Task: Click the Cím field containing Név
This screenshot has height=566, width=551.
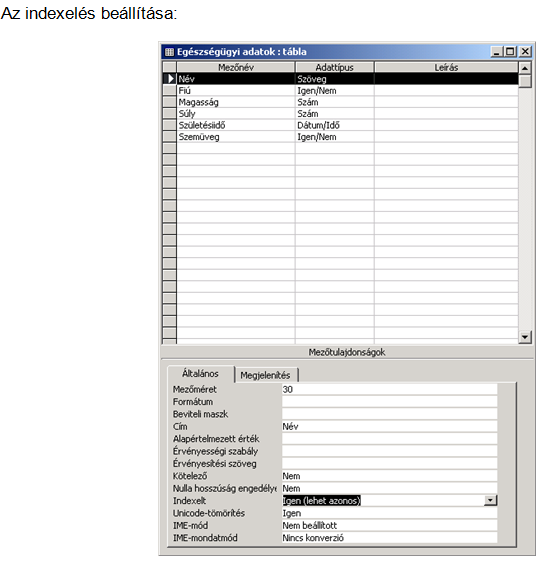Action: pyautogui.click(x=389, y=426)
